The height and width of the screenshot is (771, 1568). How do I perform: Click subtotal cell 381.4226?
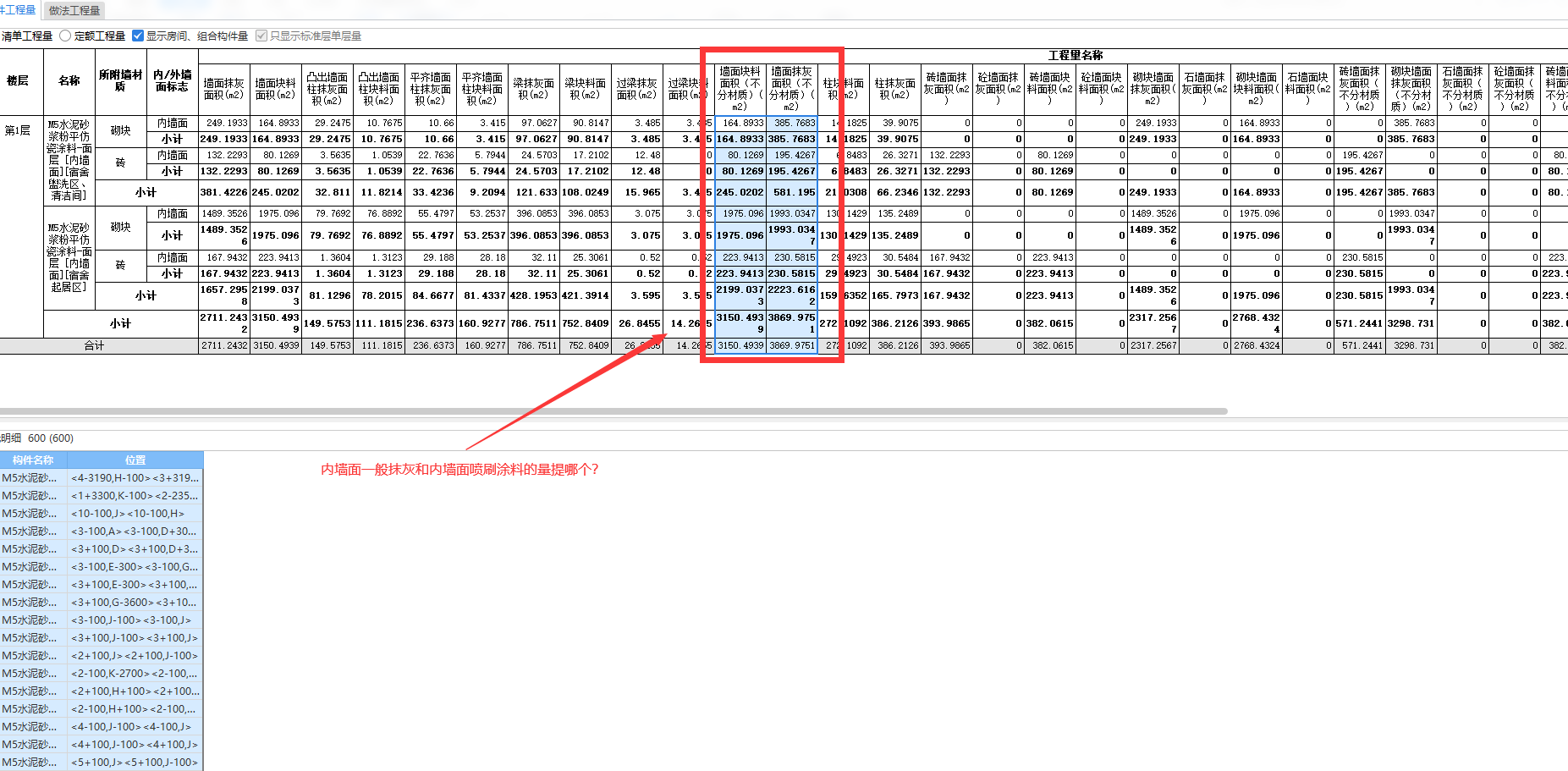pyautogui.click(x=224, y=192)
